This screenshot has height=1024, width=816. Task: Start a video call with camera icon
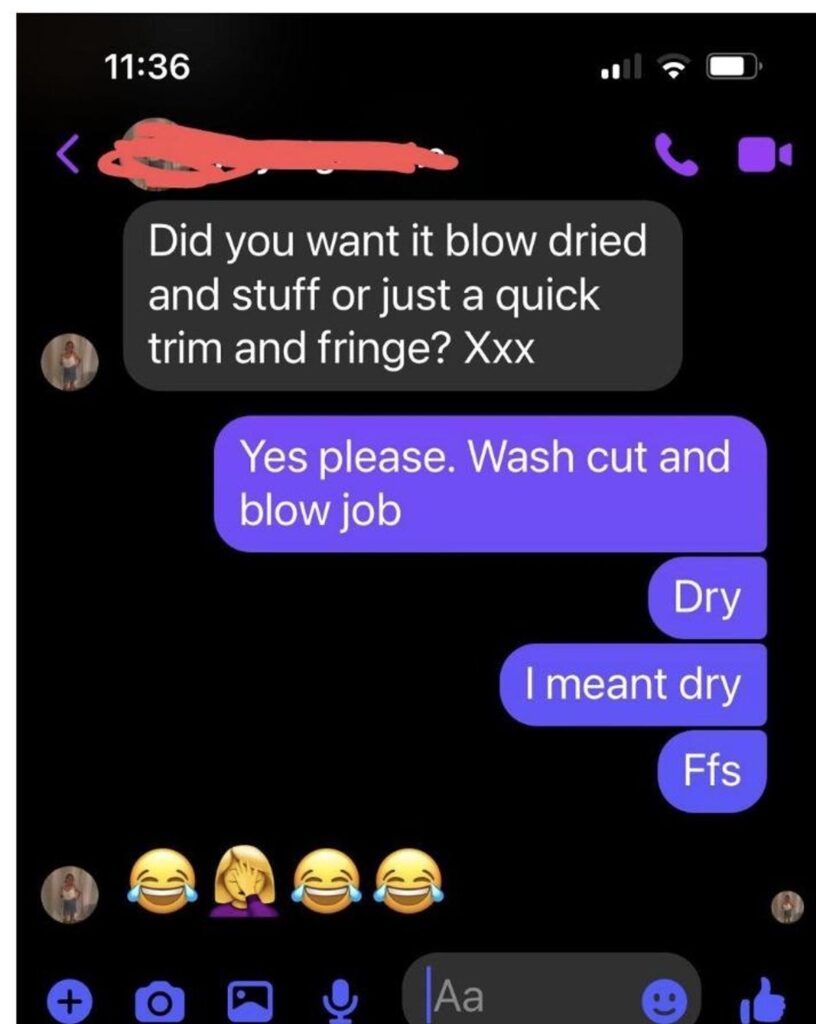764,155
